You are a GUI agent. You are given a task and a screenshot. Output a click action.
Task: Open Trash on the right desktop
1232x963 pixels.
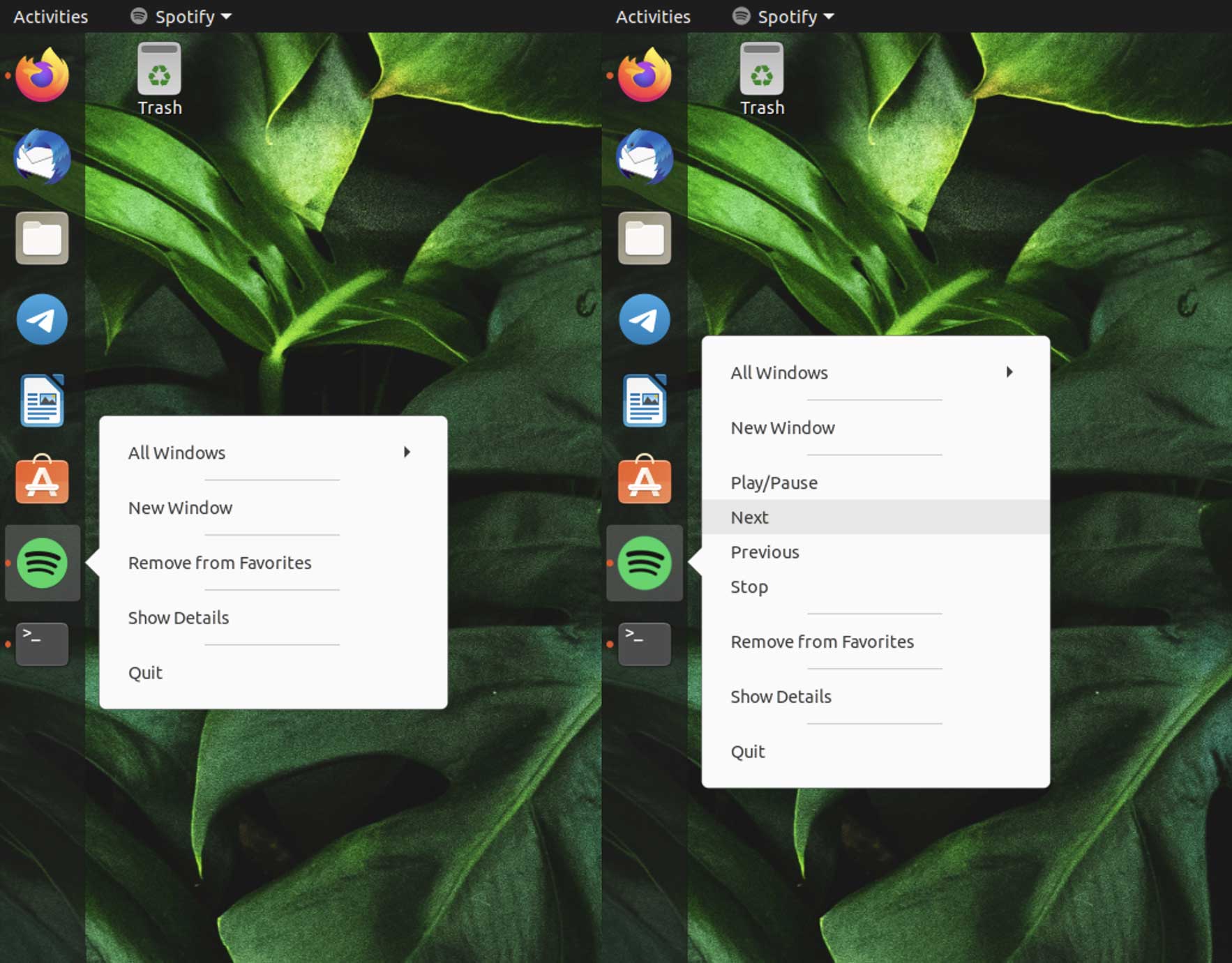point(763,79)
